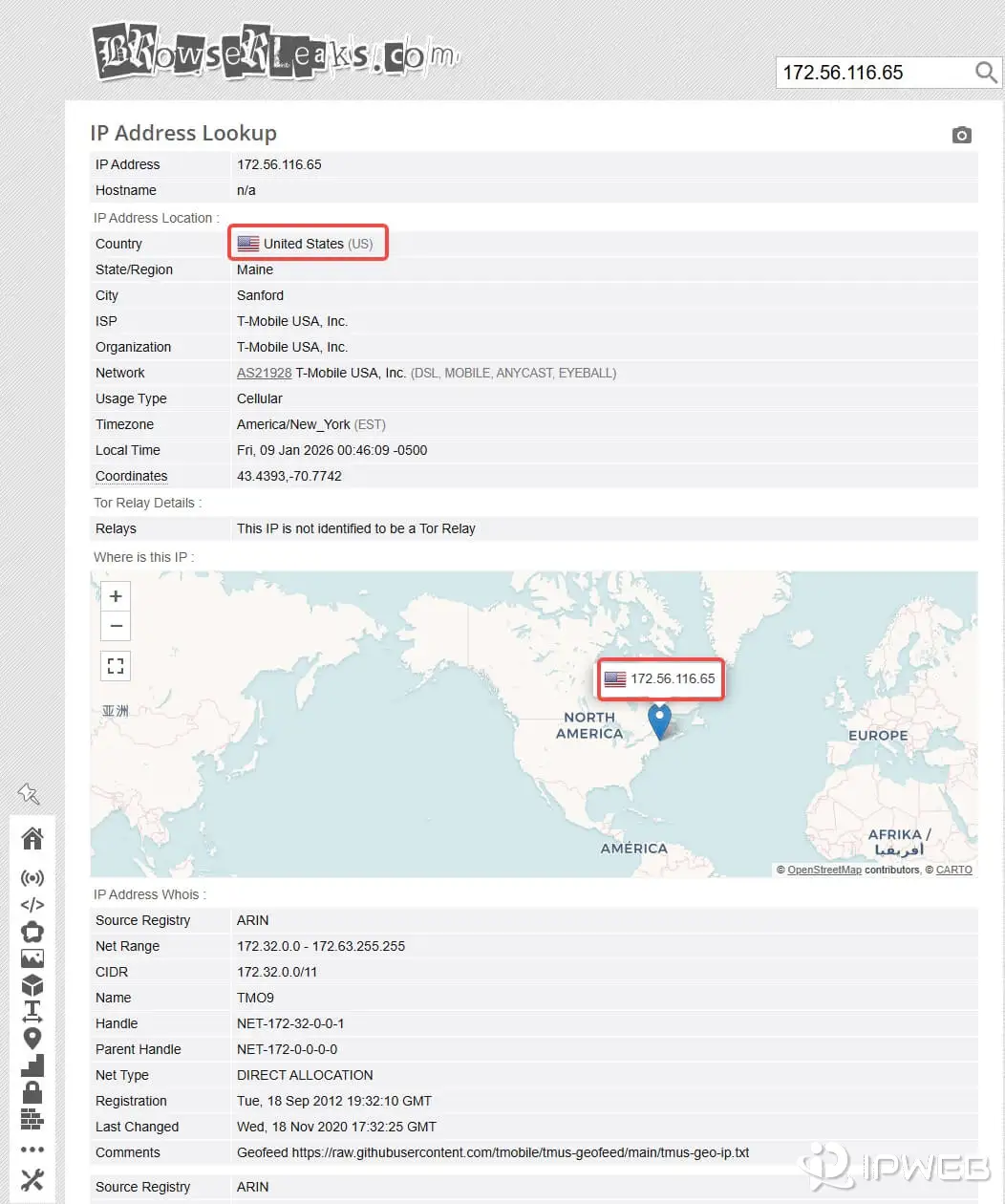1005x1204 pixels.
Task: Click the search magnifier icon
Action: (986, 73)
